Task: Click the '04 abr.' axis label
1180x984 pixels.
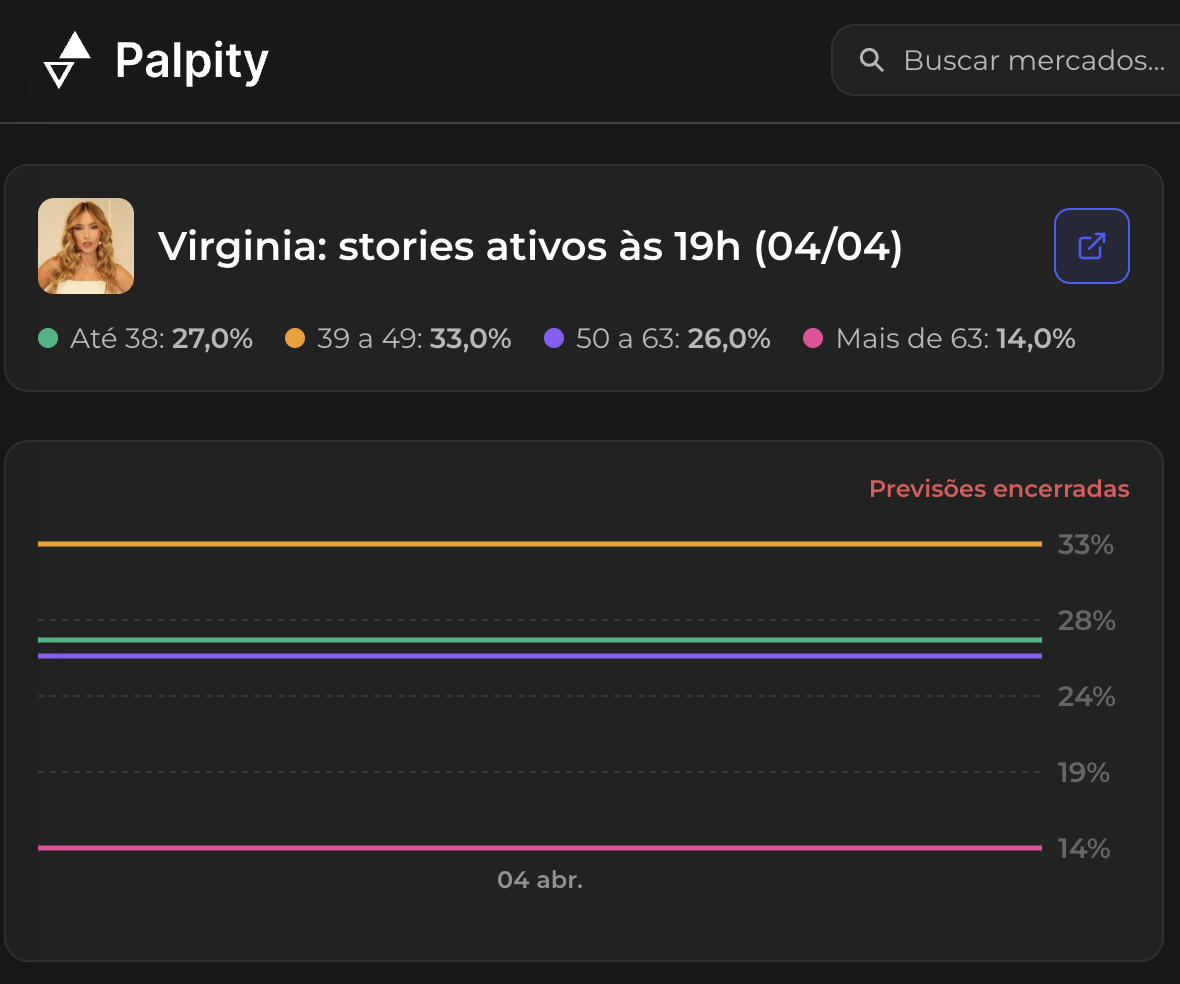Action: tap(539, 880)
